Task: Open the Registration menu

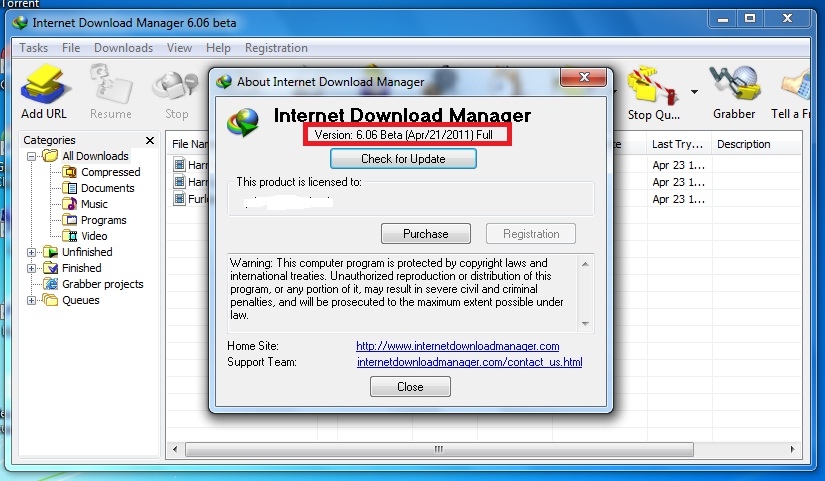Action: [x=276, y=48]
